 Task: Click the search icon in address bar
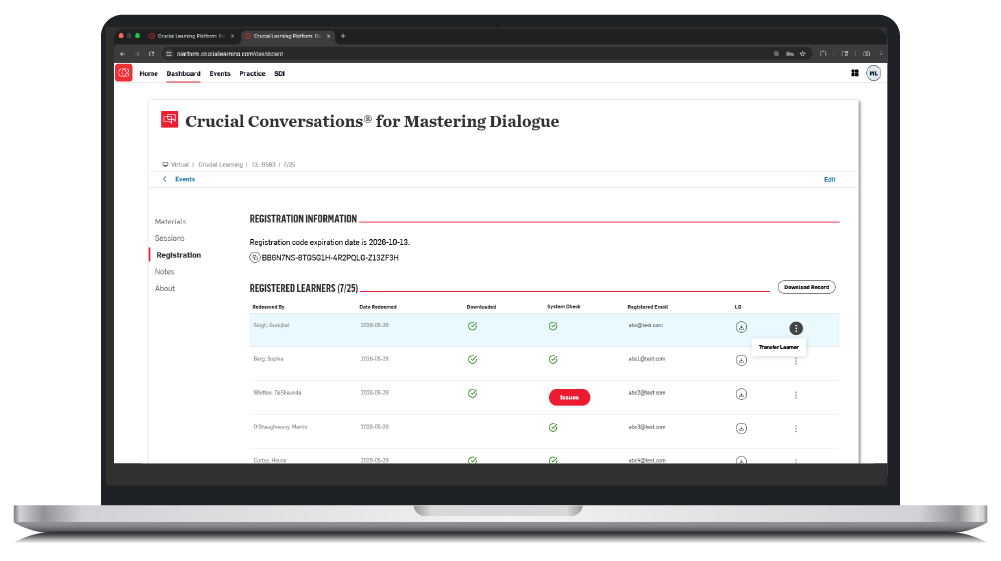776,54
